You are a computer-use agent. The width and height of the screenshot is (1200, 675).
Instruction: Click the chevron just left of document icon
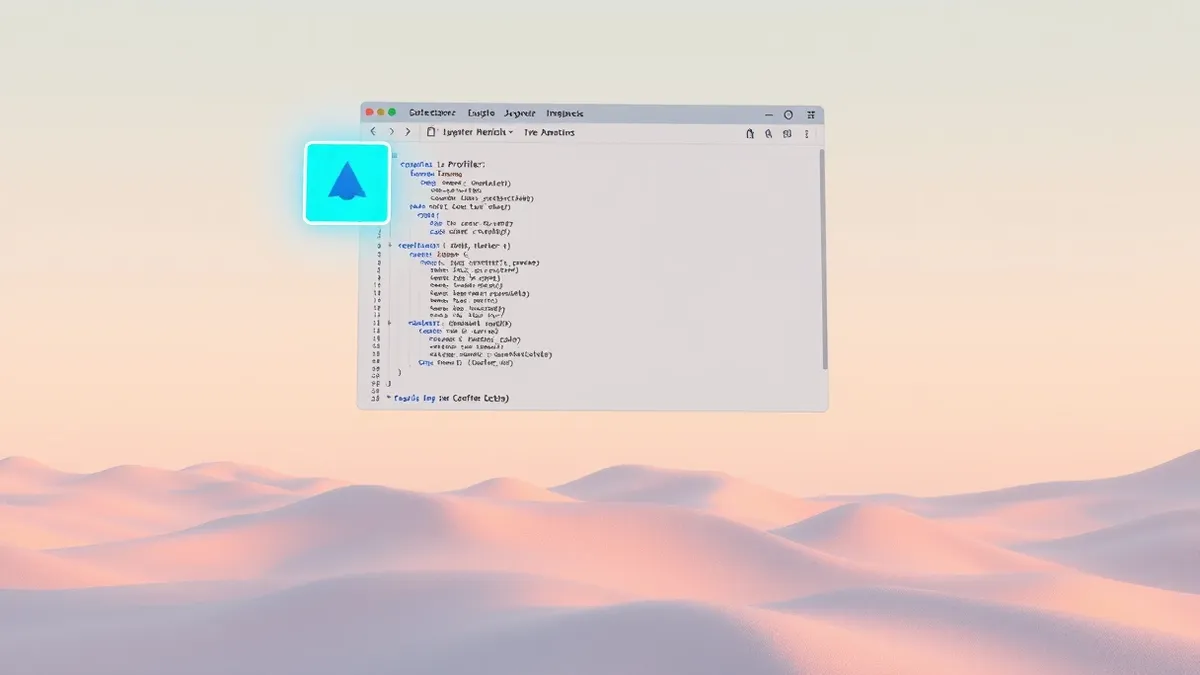(408, 132)
